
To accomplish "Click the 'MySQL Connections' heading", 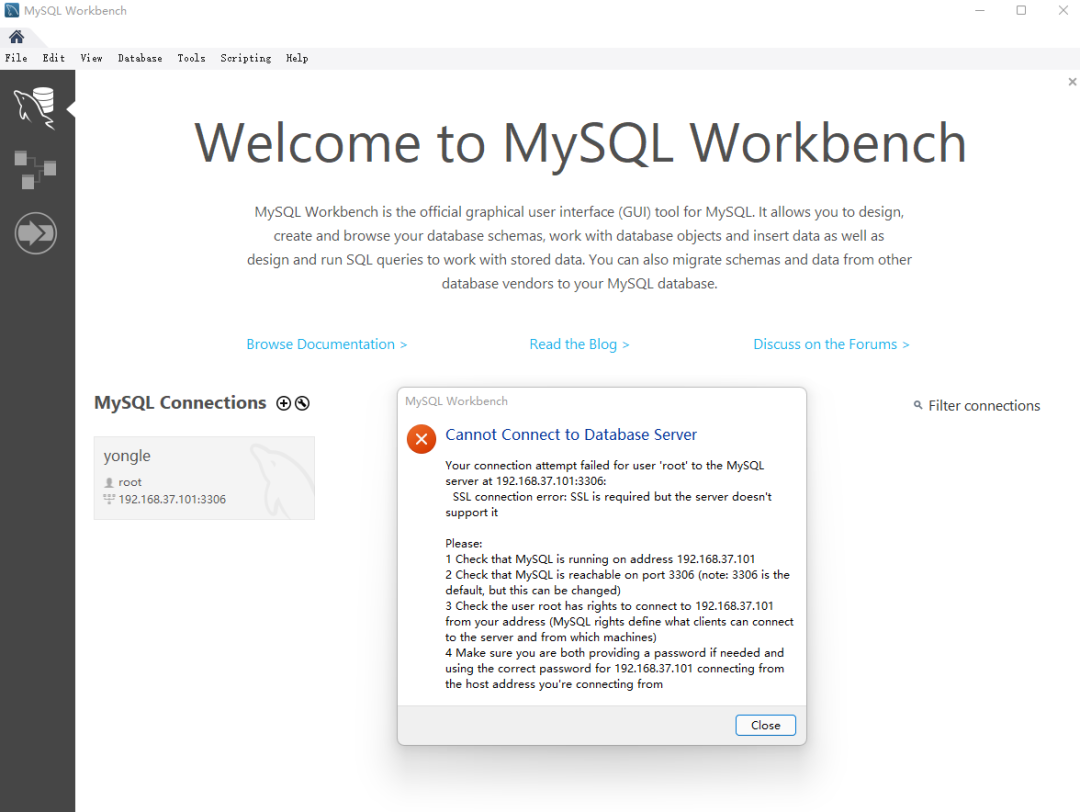I will tap(180, 403).
